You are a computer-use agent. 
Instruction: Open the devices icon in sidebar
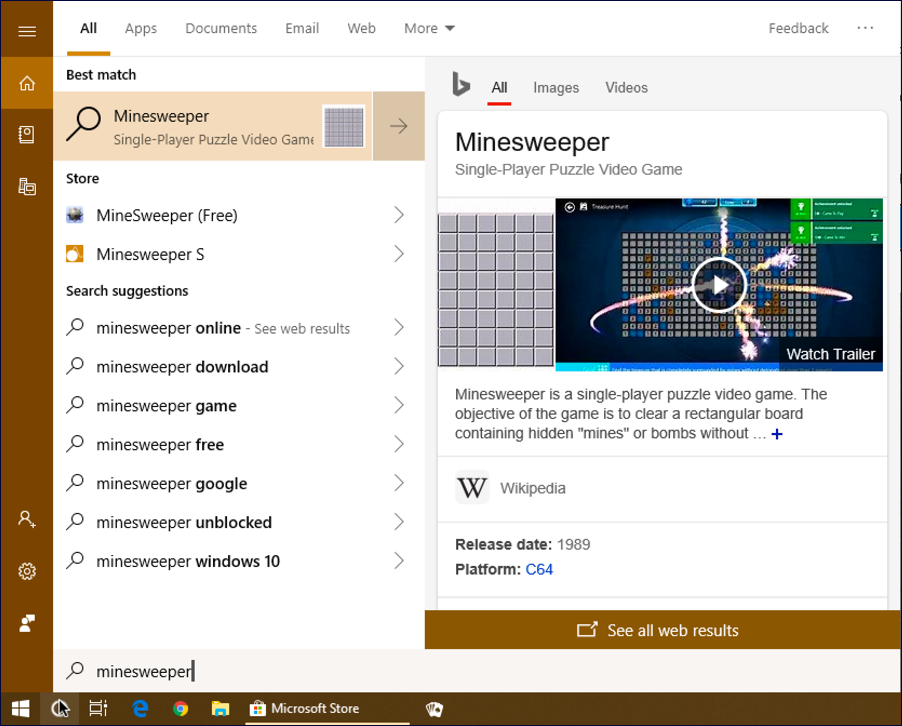tap(27, 186)
